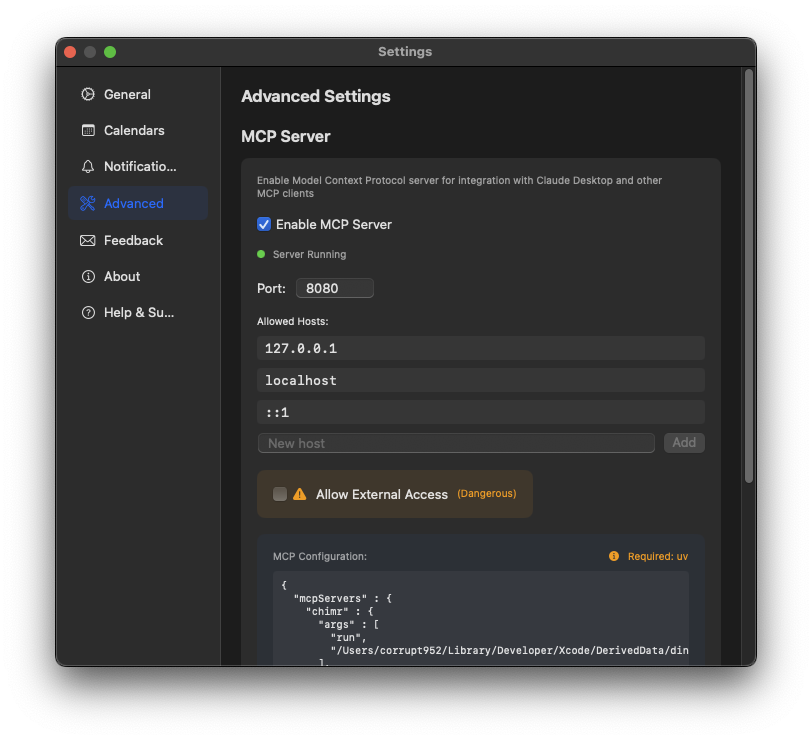Click the New host input field
The height and width of the screenshot is (740, 812).
click(455, 442)
